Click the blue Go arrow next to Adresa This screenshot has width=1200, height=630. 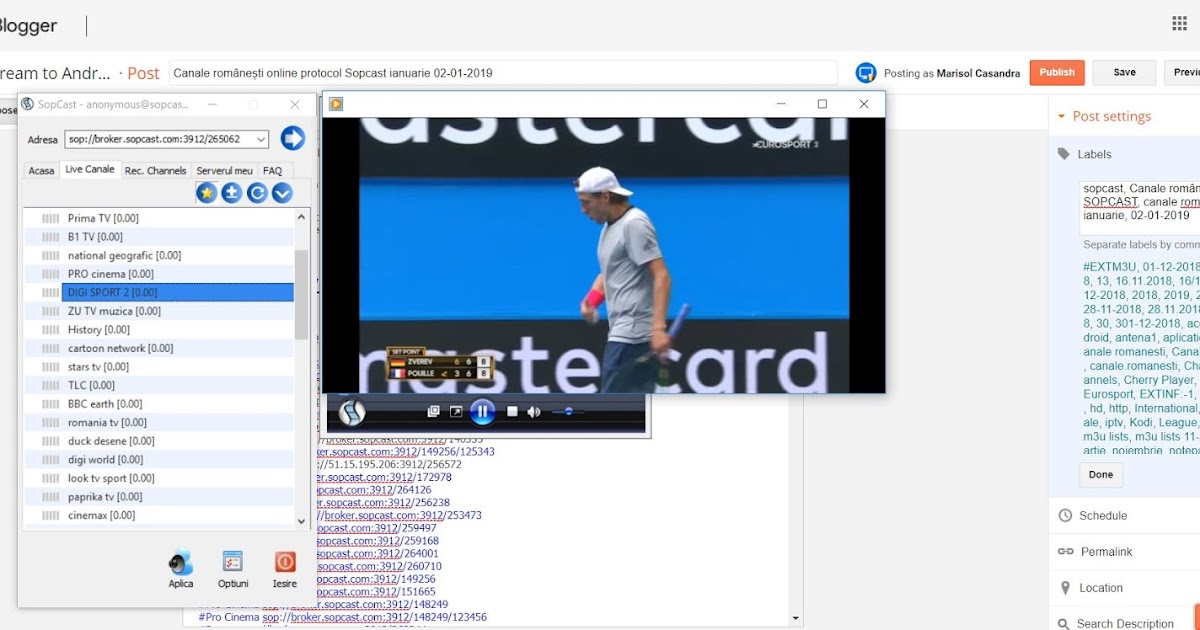tap(292, 138)
